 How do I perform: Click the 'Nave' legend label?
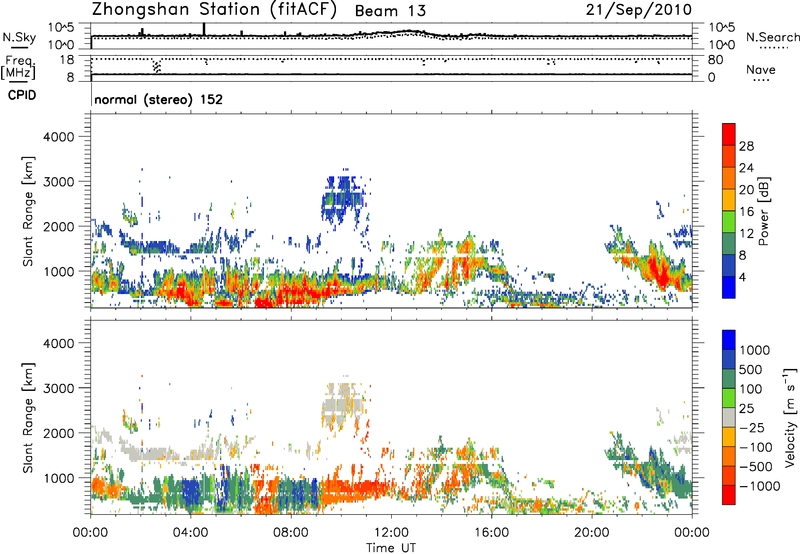[x=761, y=69]
